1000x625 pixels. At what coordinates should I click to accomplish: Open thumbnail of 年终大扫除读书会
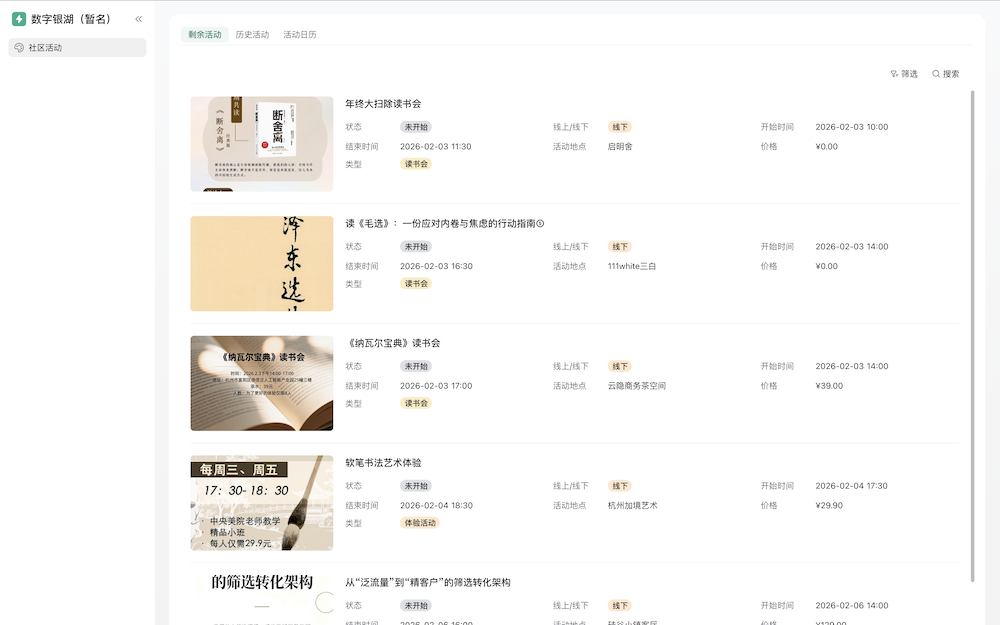point(261,144)
